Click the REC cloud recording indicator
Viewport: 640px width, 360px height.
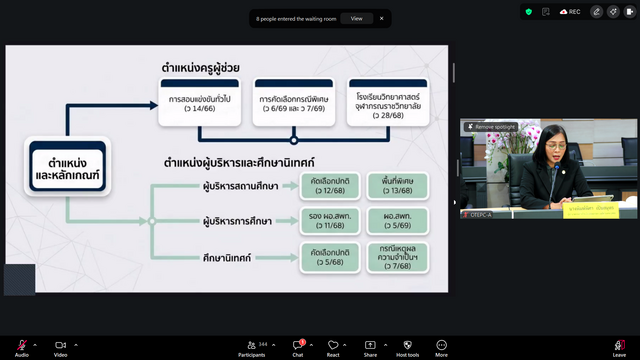click(570, 12)
